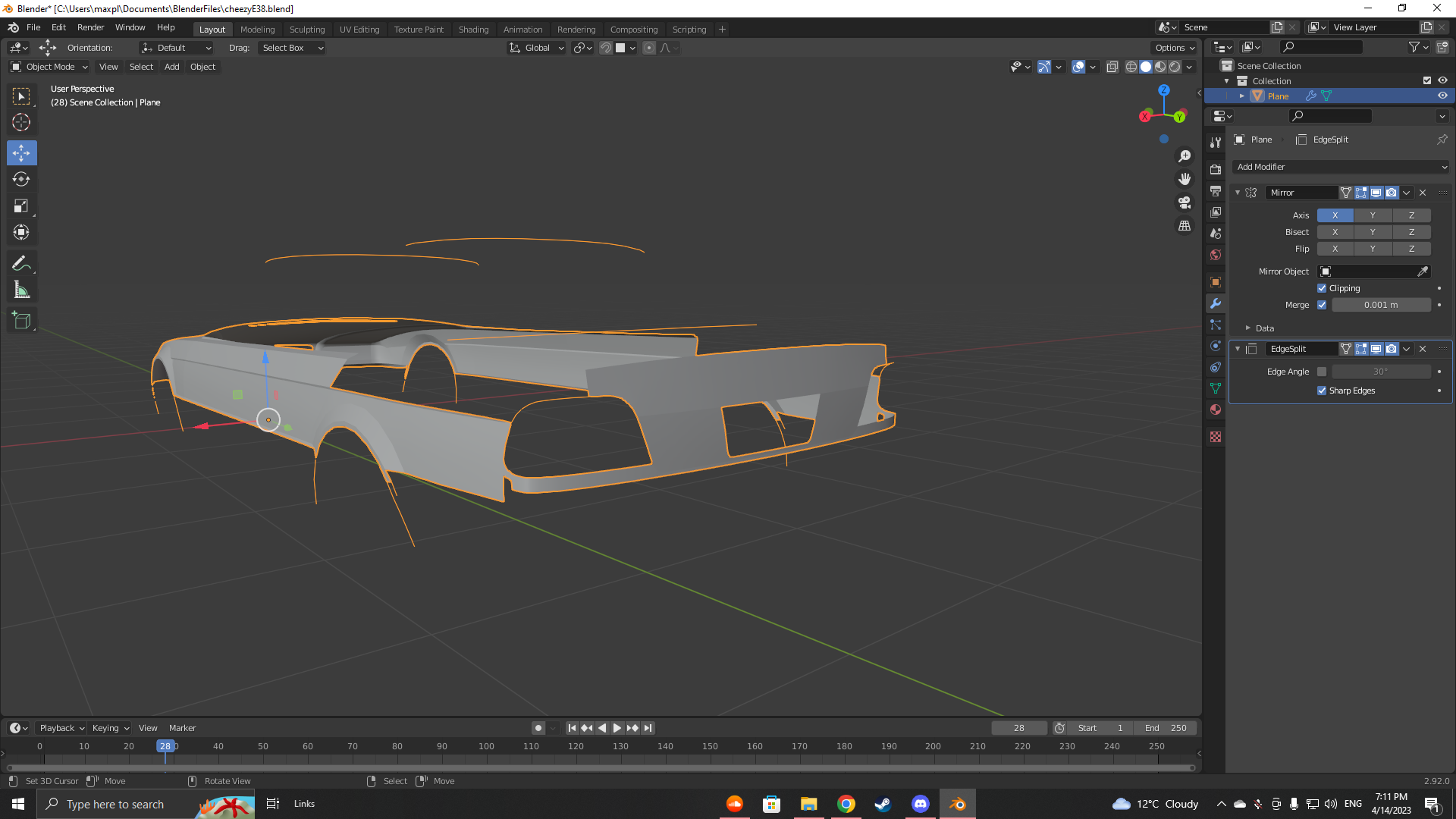Enable Y axis on Mirror modifier
The width and height of the screenshot is (1456, 819).
(1373, 215)
